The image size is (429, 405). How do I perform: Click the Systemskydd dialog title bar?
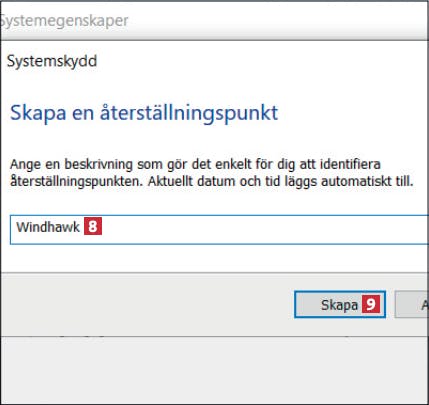point(215,61)
